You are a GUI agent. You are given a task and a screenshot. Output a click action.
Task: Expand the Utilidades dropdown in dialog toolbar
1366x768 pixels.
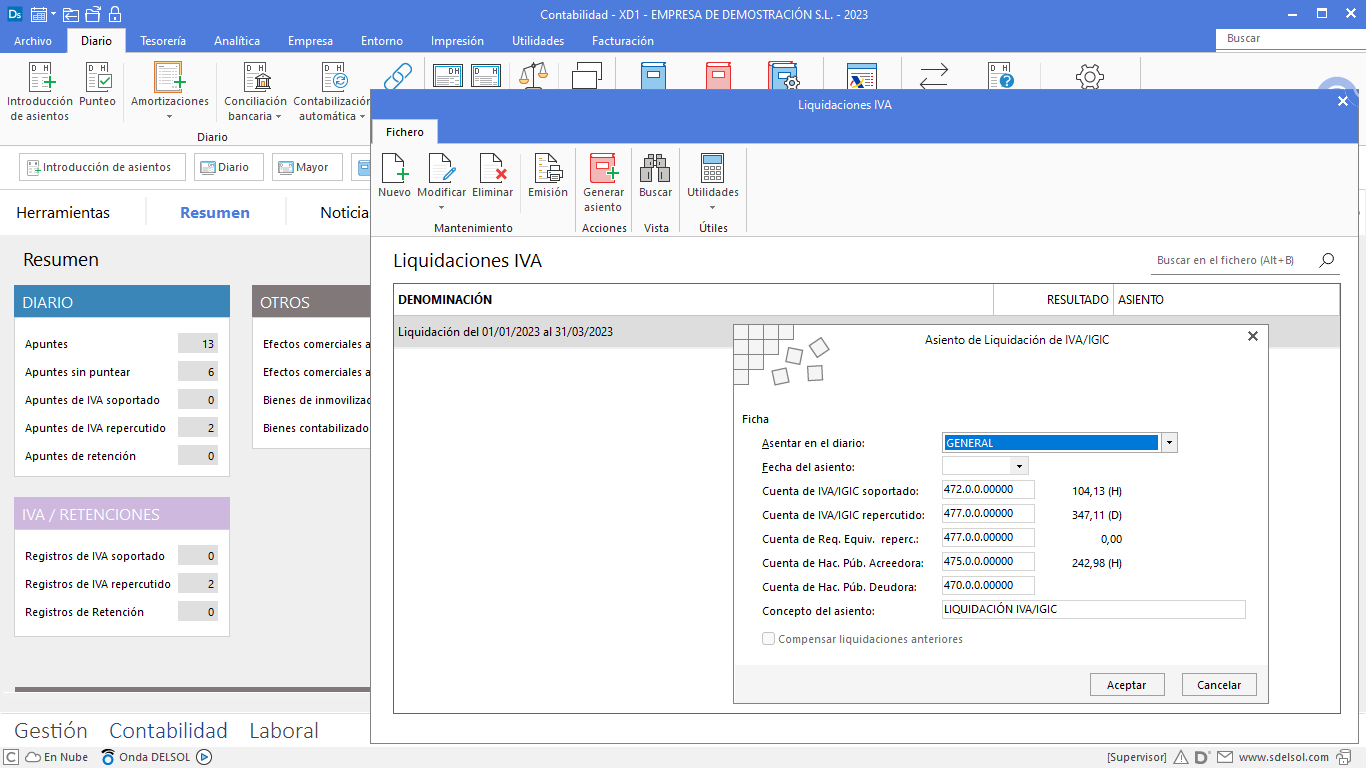(712, 207)
